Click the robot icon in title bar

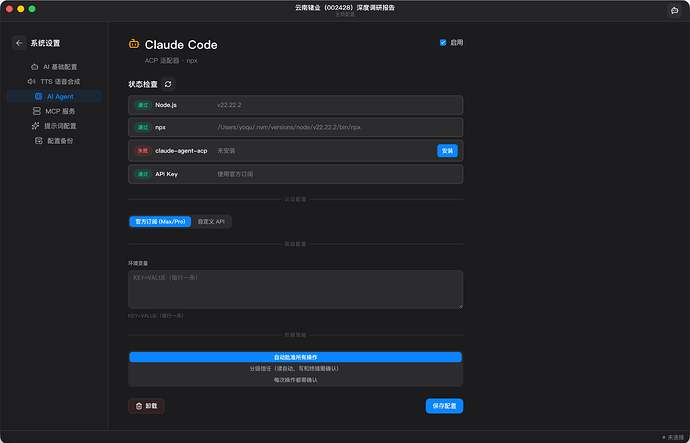click(x=674, y=10)
